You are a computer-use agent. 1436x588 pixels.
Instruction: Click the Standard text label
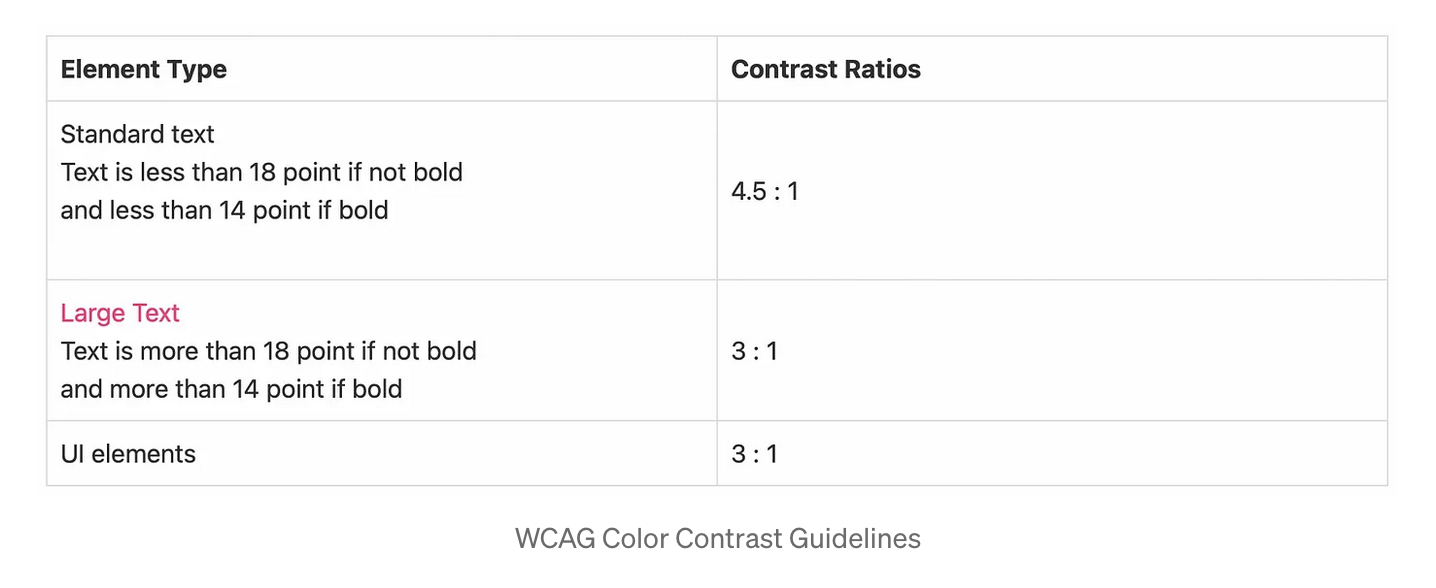coord(138,134)
